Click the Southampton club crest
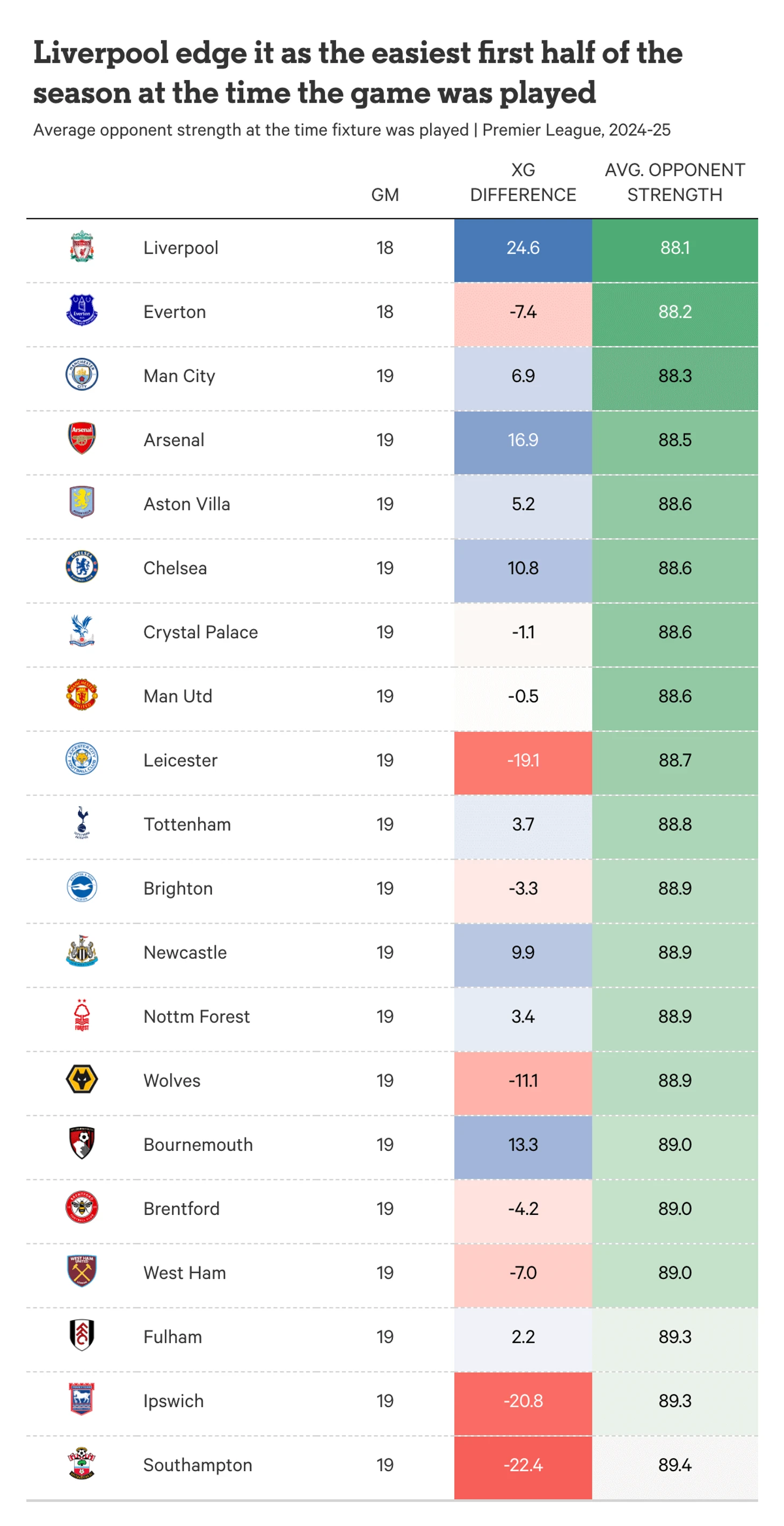Screen dimensions: 784x1526 (x=82, y=1464)
